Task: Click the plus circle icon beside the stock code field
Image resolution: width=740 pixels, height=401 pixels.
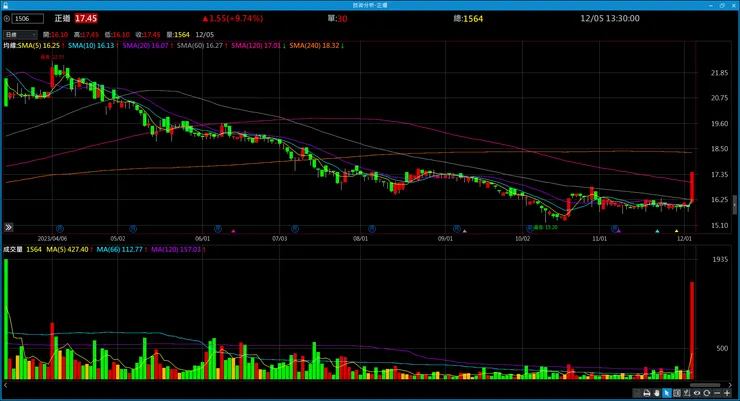Action: [7, 19]
